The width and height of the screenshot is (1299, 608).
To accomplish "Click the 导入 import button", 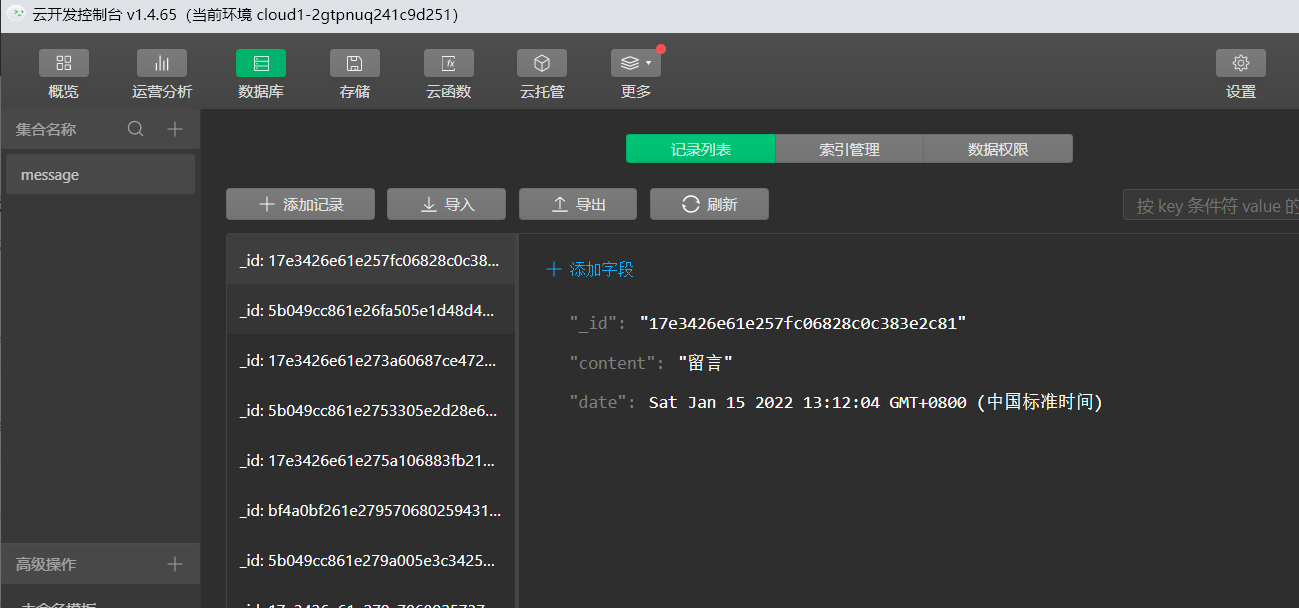I will click(x=446, y=204).
